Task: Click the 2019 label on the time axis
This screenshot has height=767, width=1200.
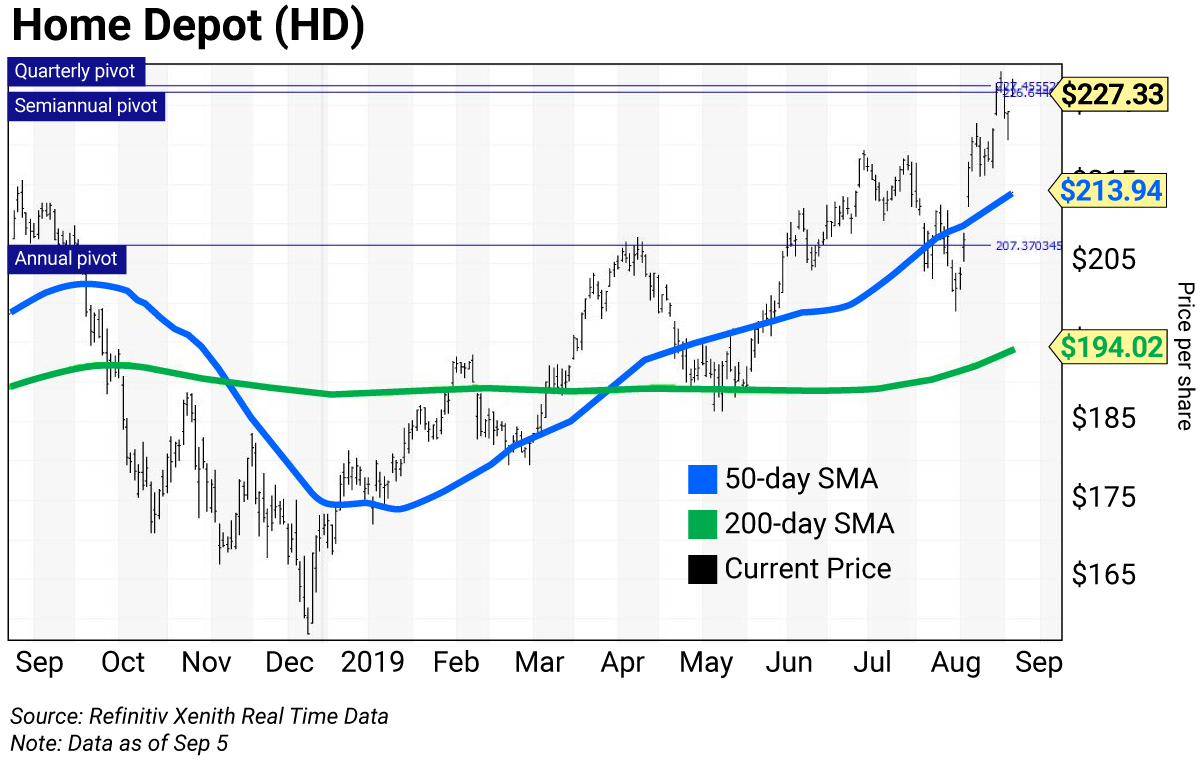Action: coord(372,662)
